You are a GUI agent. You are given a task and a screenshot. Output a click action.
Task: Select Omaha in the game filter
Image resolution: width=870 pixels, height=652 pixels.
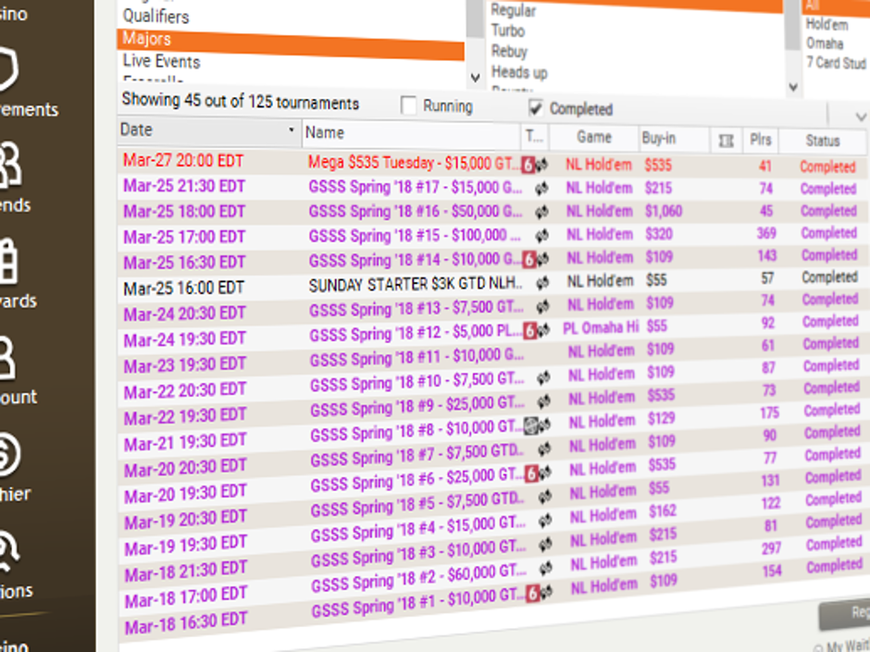(825, 43)
